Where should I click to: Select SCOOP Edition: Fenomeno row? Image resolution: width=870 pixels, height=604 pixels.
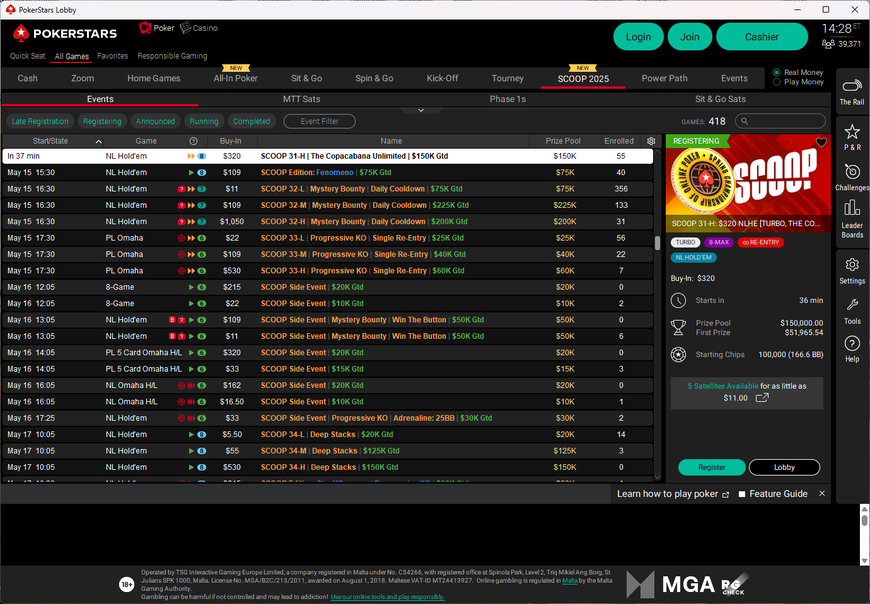coord(327,172)
